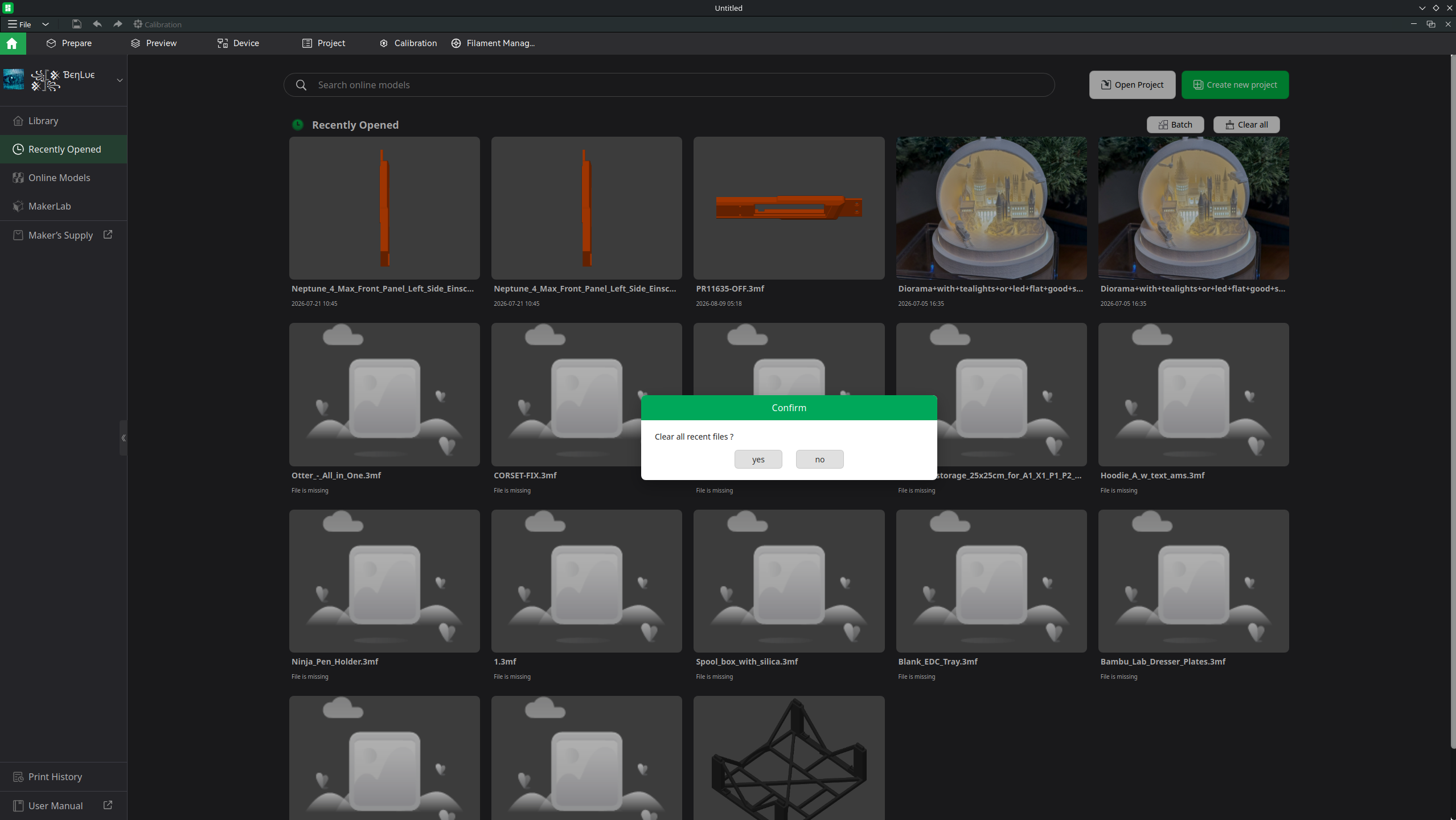The height and width of the screenshot is (820, 1456).
Task: Open the PR11635-OFF.3mf thumbnail
Action: pos(789,208)
